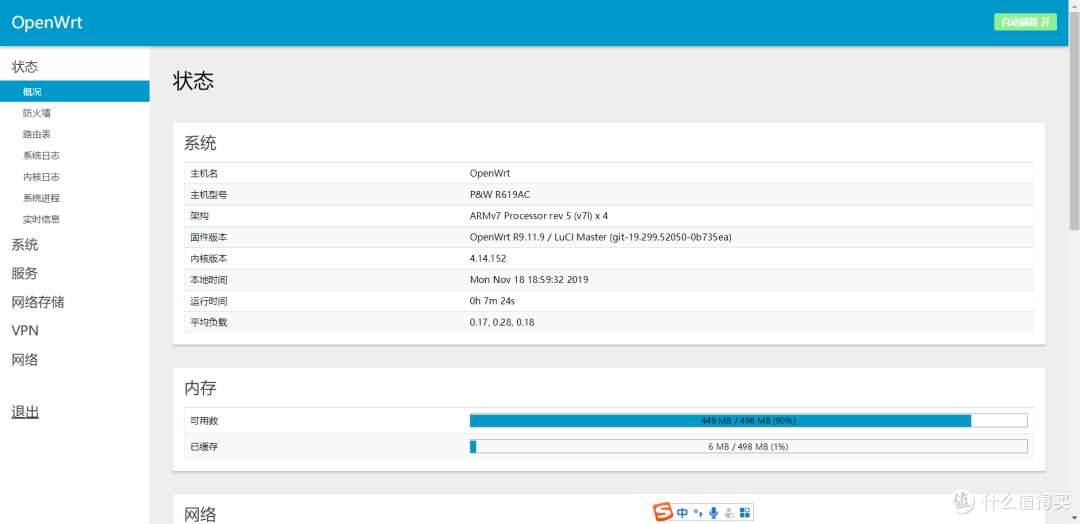
Task: Open the 防火墙 status page
Action: point(37,113)
